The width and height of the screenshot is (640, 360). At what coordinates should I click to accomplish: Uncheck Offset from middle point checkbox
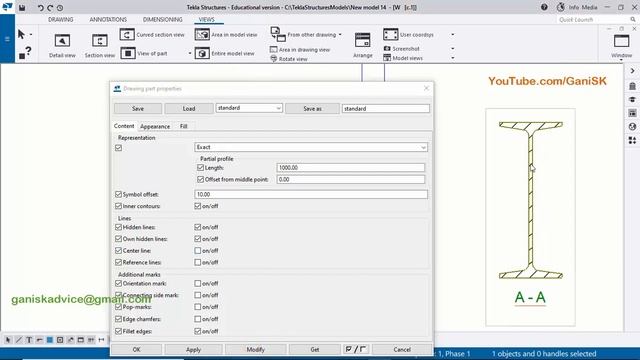200,180
